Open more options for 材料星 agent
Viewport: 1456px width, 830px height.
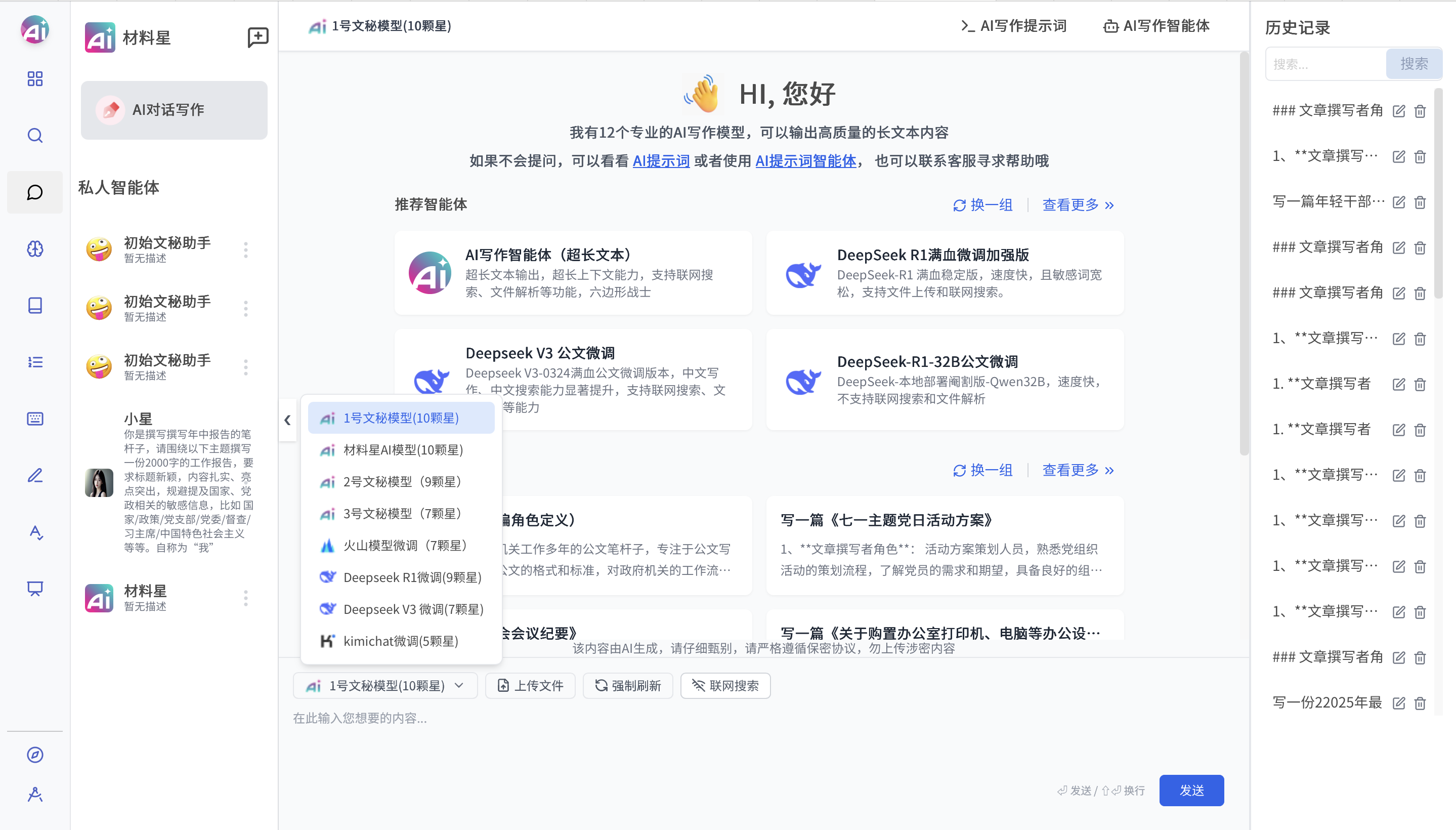pos(245,598)
